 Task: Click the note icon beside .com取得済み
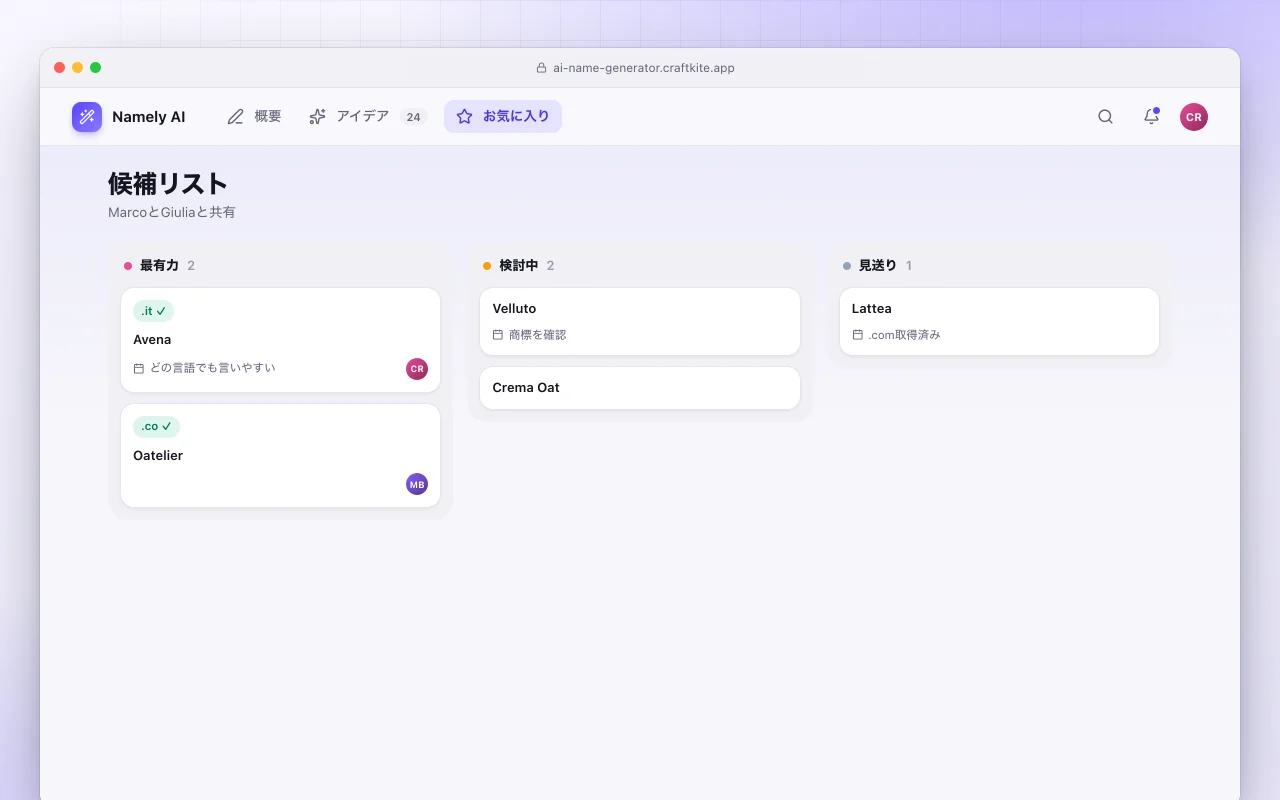tap(858, 335)
